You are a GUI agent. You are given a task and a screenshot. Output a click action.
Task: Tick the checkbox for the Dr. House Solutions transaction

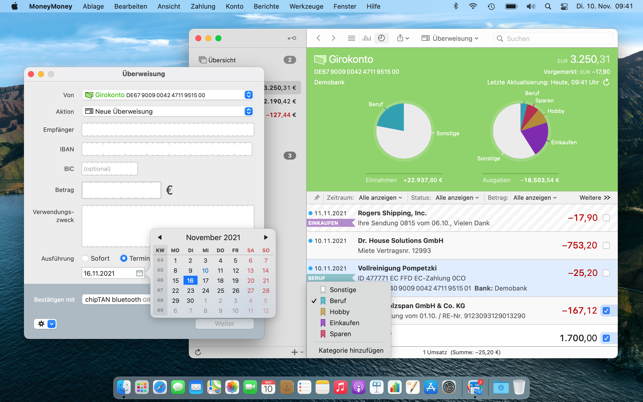point(606,245)
